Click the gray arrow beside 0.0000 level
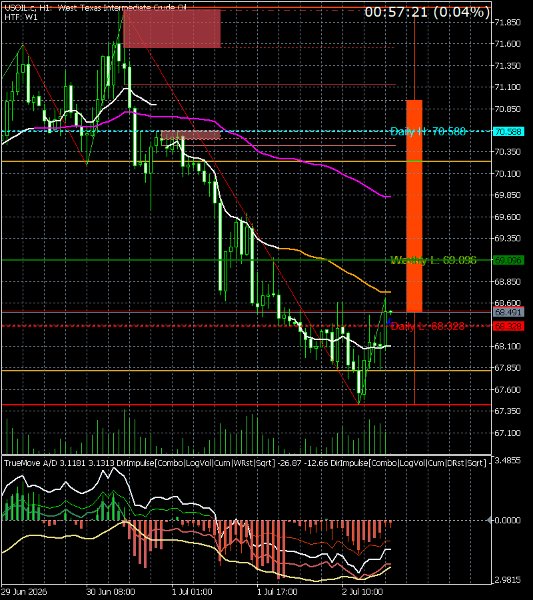Screen dimensions: 533x600 (489, 520)
